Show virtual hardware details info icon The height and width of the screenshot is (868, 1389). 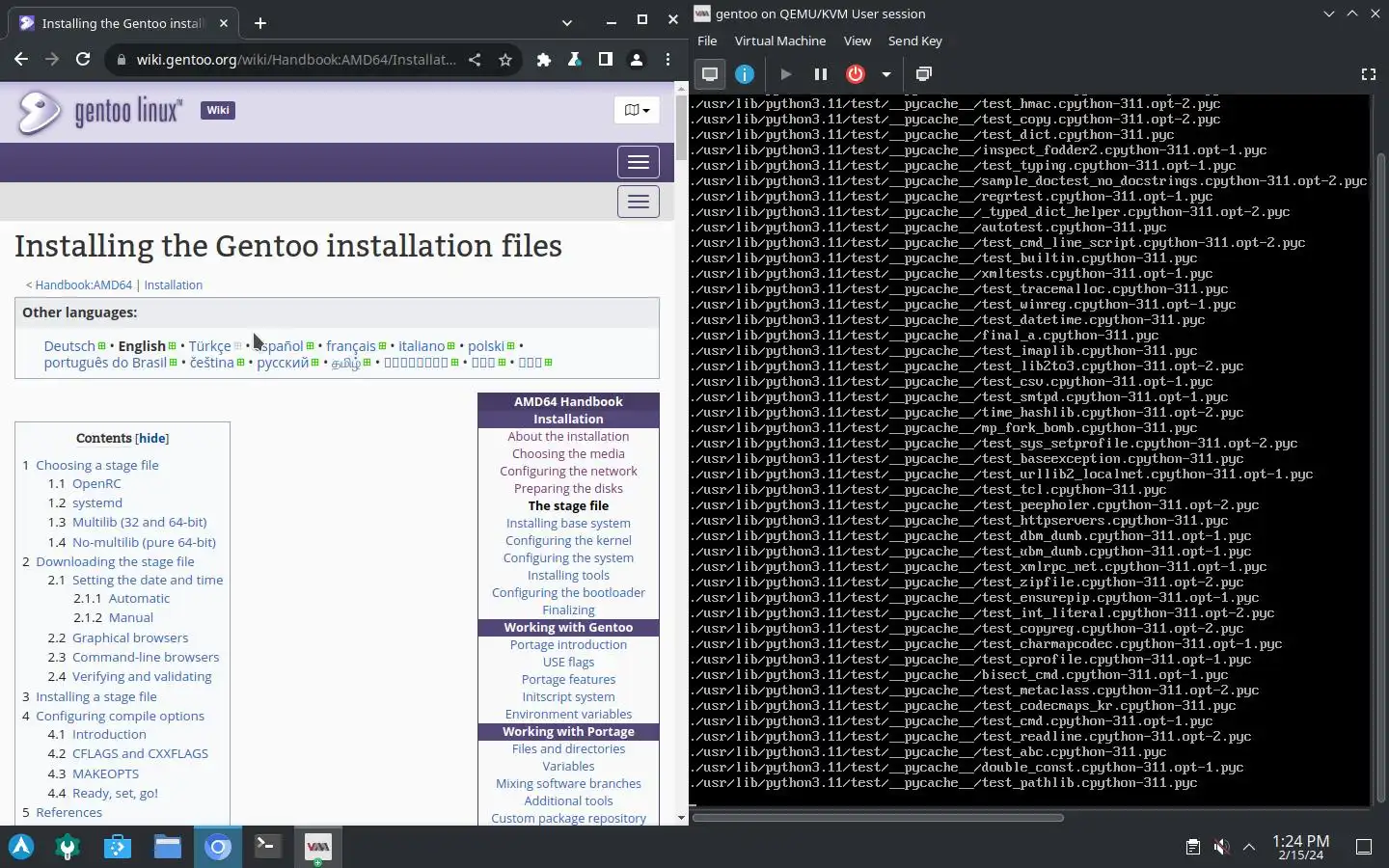click(x=745, y=74)
